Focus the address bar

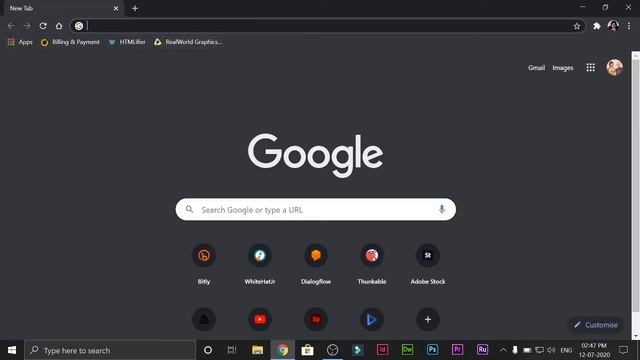[x=327, y=26]
